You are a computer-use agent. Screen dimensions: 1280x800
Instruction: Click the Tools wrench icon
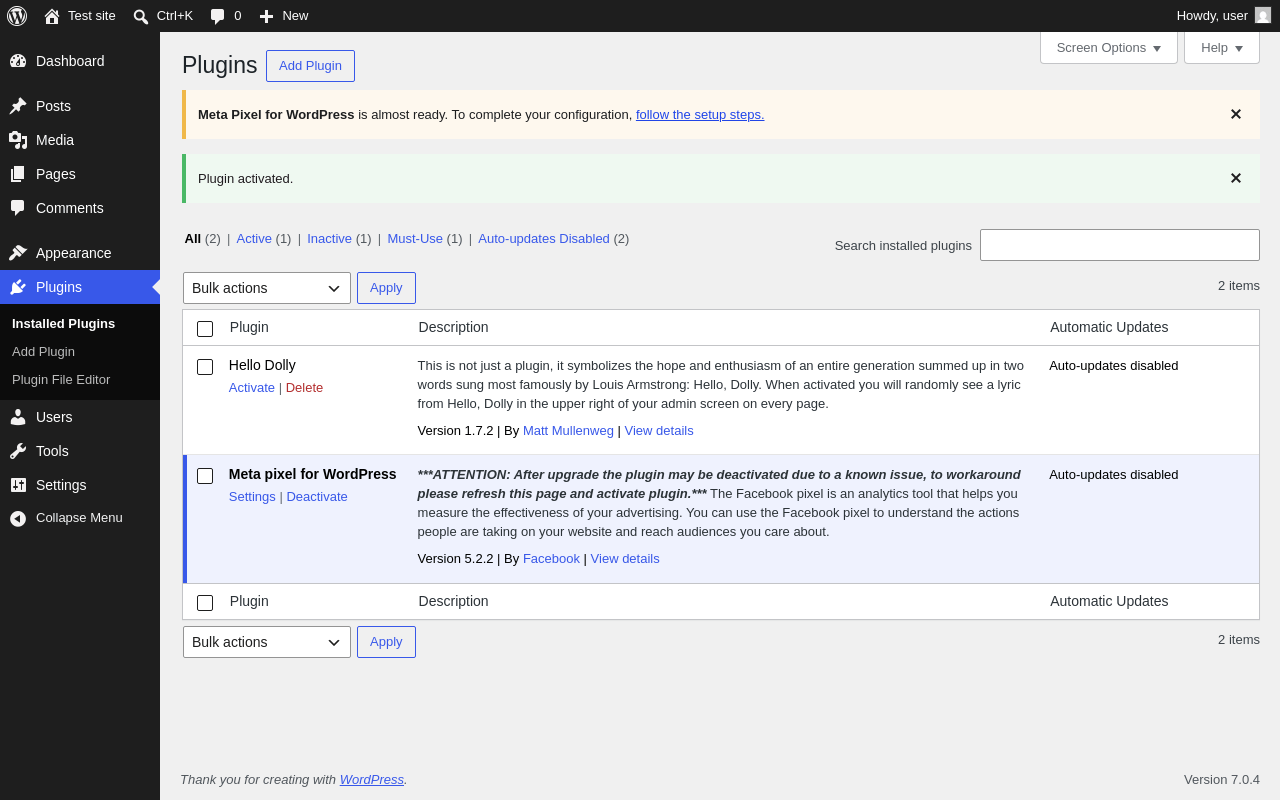click(x=18, y=451)
